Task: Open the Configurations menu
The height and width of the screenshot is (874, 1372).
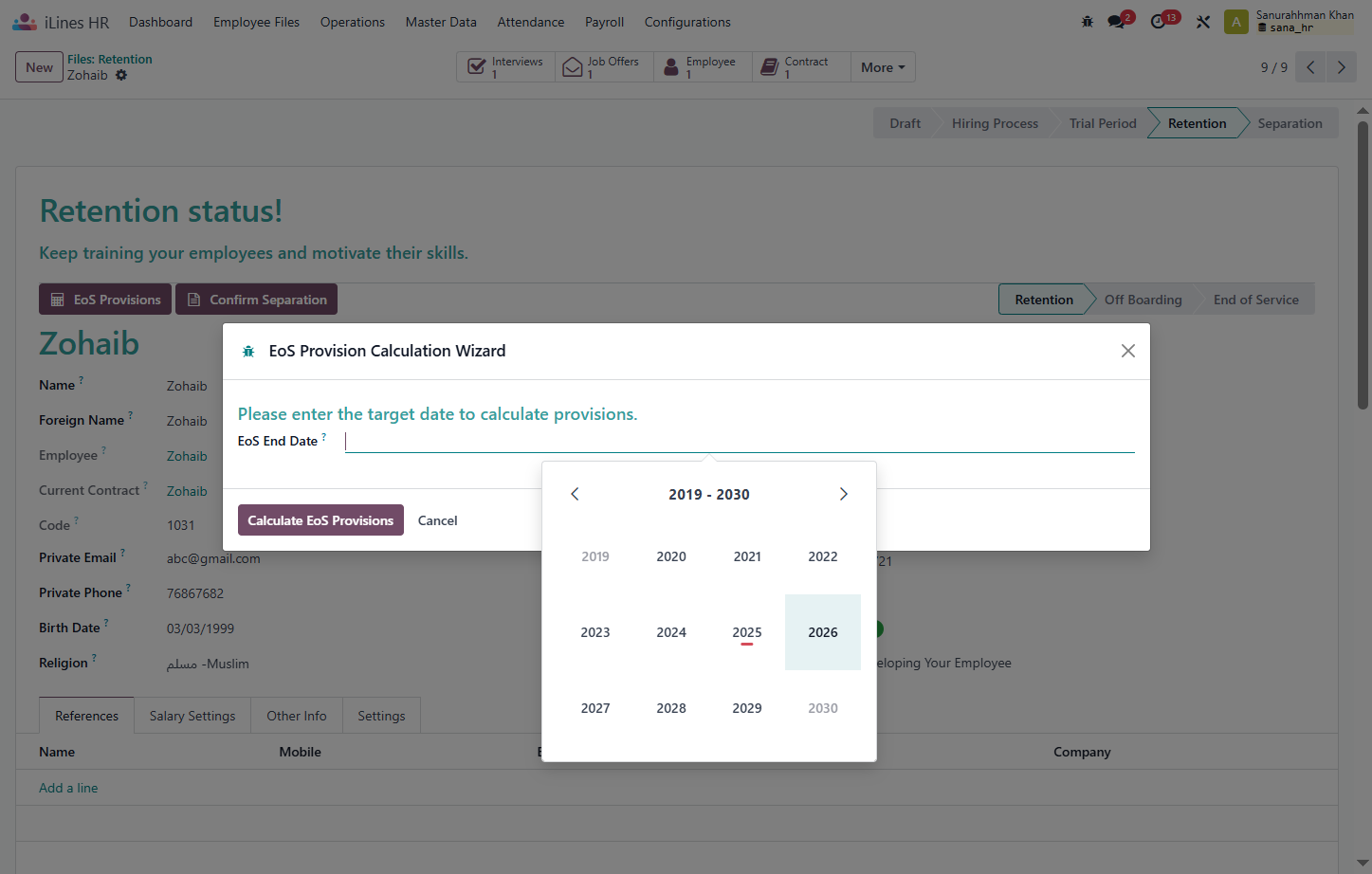Action: click(x=687, y=22)
